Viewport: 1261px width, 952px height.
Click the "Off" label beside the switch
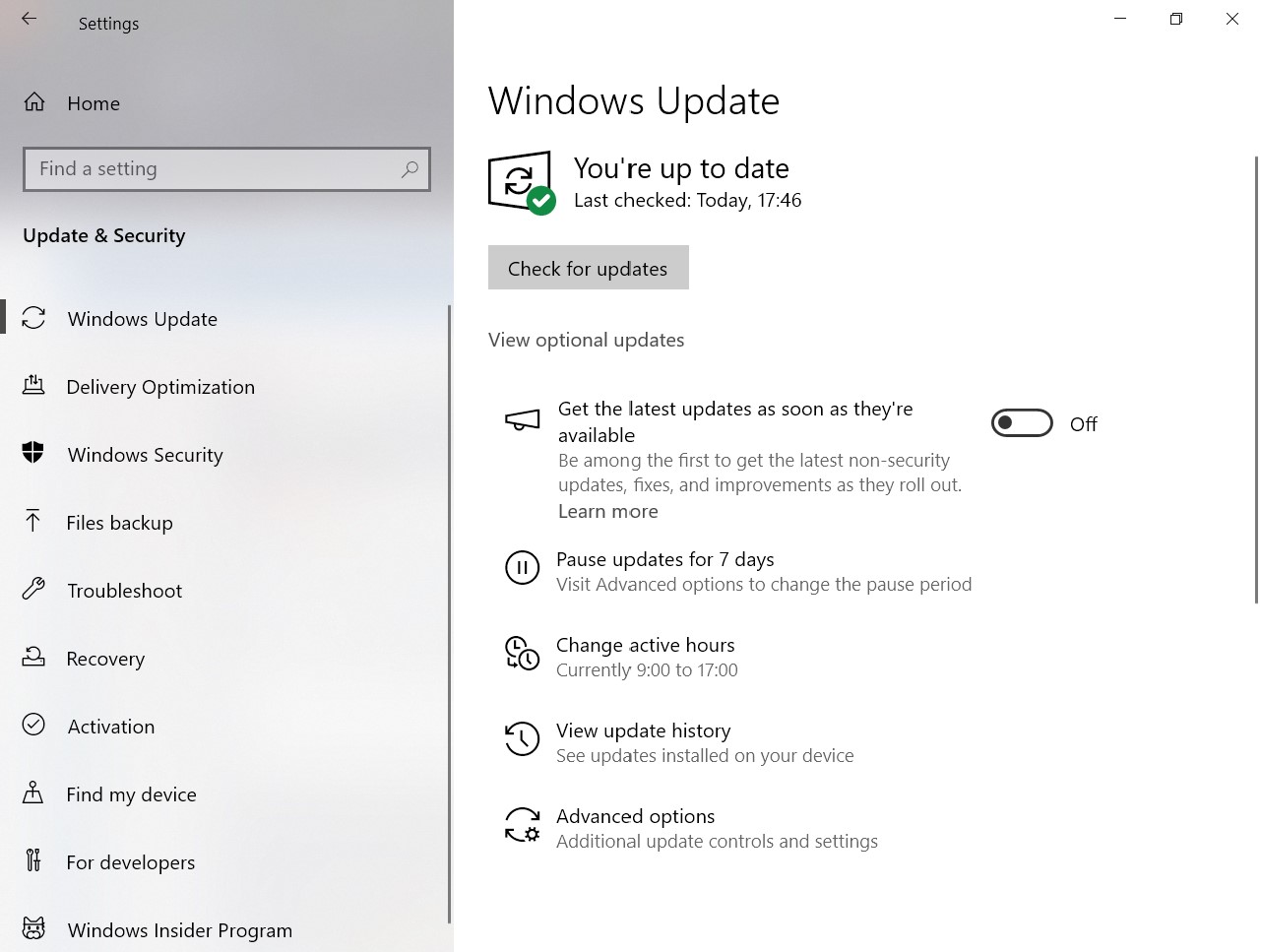[1083, 424]
